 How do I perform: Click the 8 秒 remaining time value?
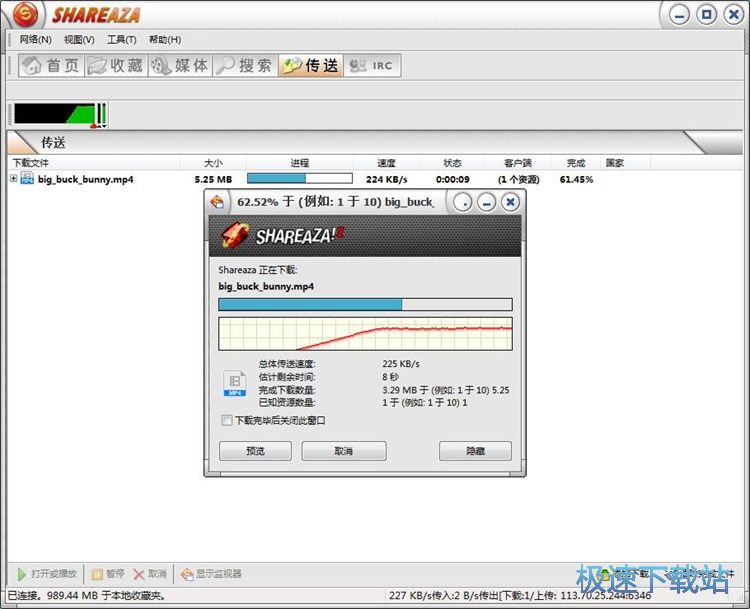[x=390, y=376]
